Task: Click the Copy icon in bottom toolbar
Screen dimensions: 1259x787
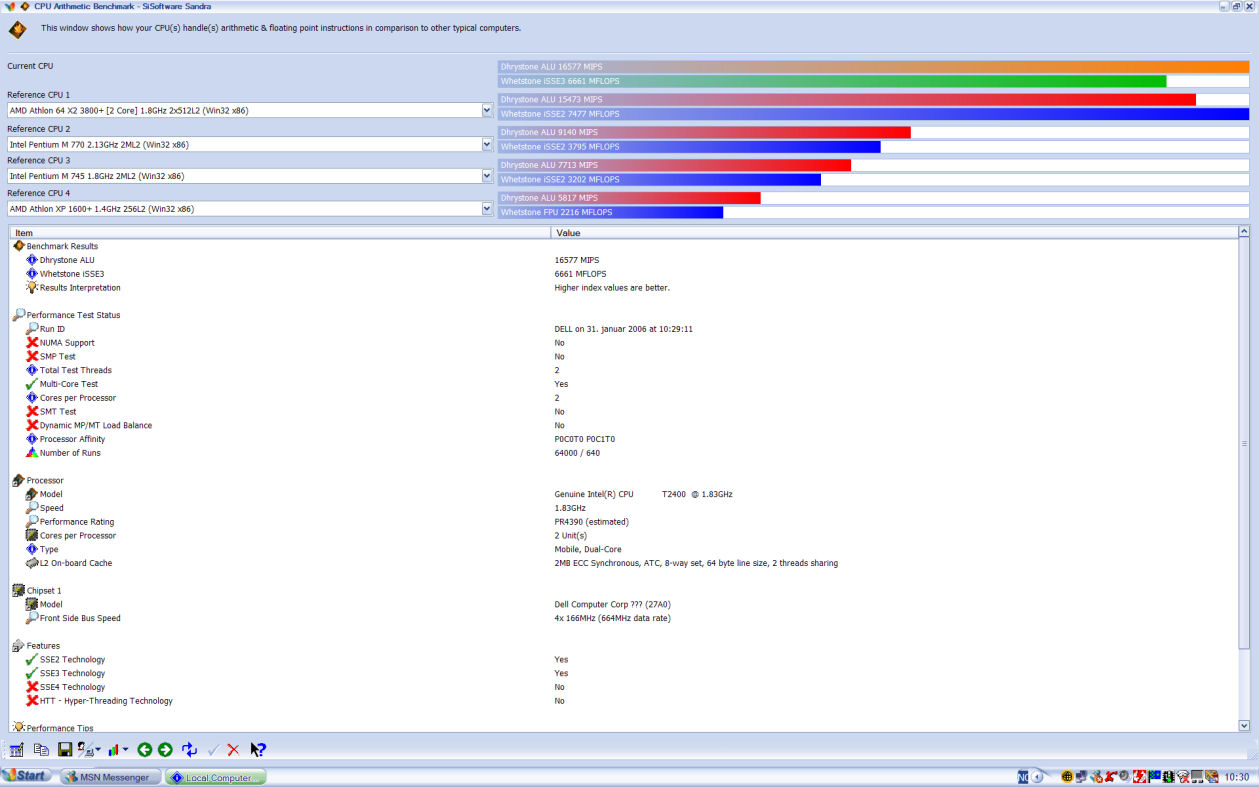Action: 41,749
